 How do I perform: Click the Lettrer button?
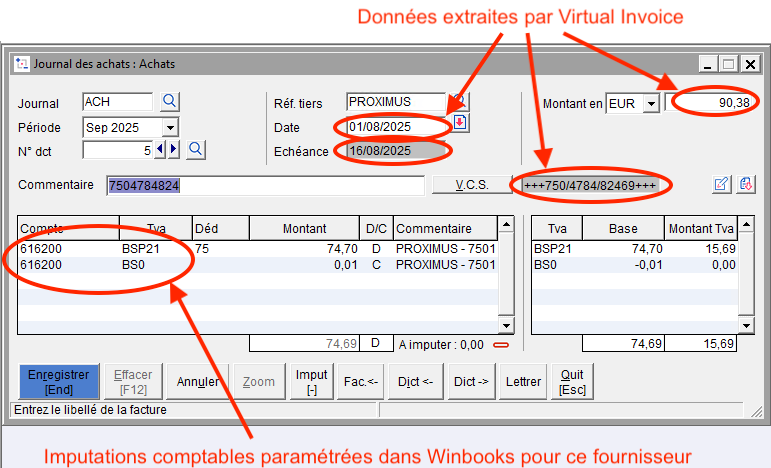[524, 381]
